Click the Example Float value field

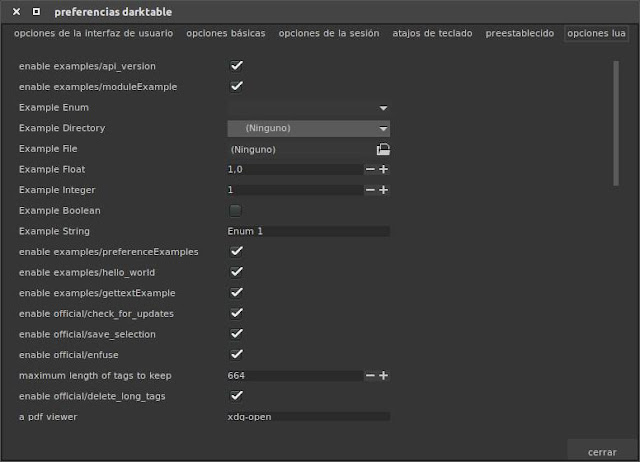click(x=295, y=169)
